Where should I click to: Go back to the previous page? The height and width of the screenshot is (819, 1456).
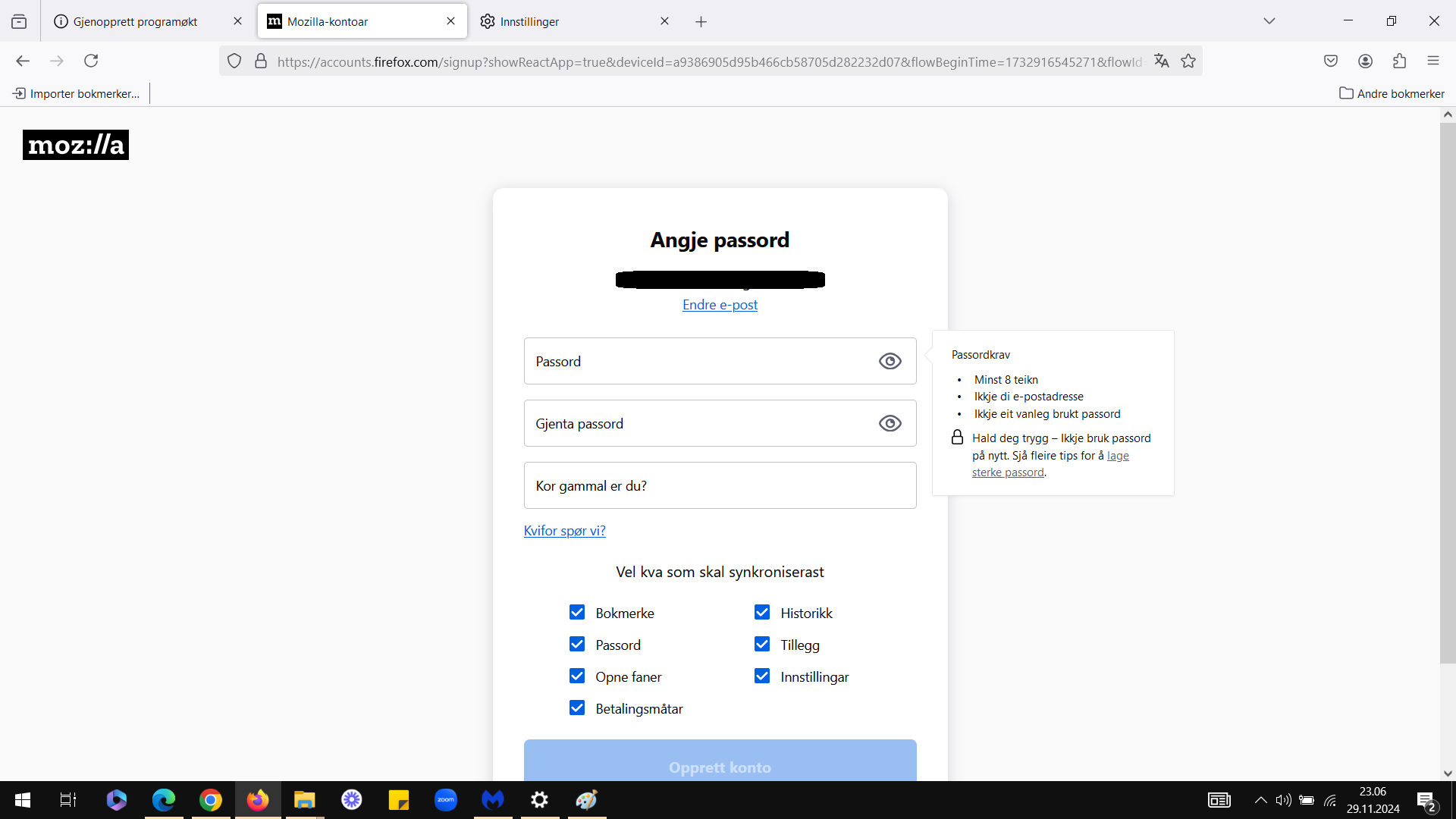[23, 61]
